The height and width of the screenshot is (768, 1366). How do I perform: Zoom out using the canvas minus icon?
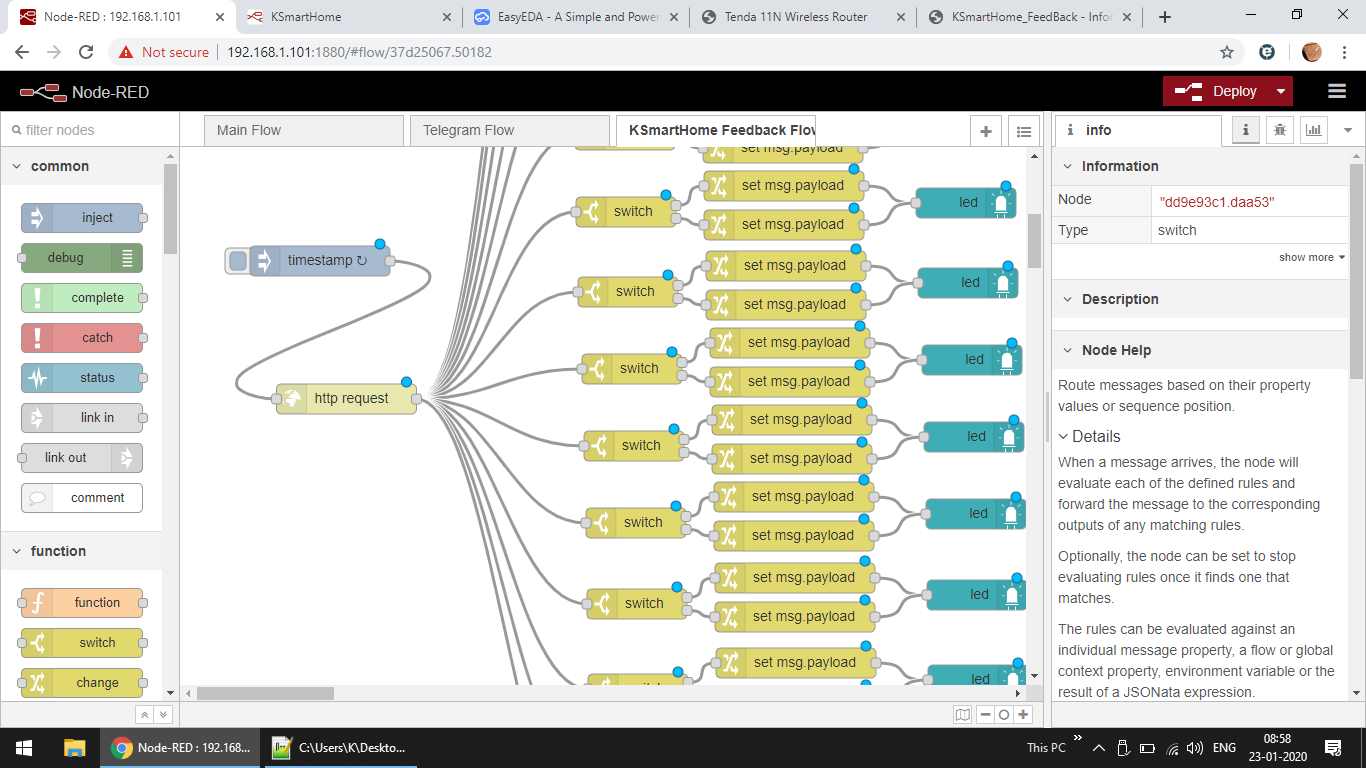pos(983,714)
